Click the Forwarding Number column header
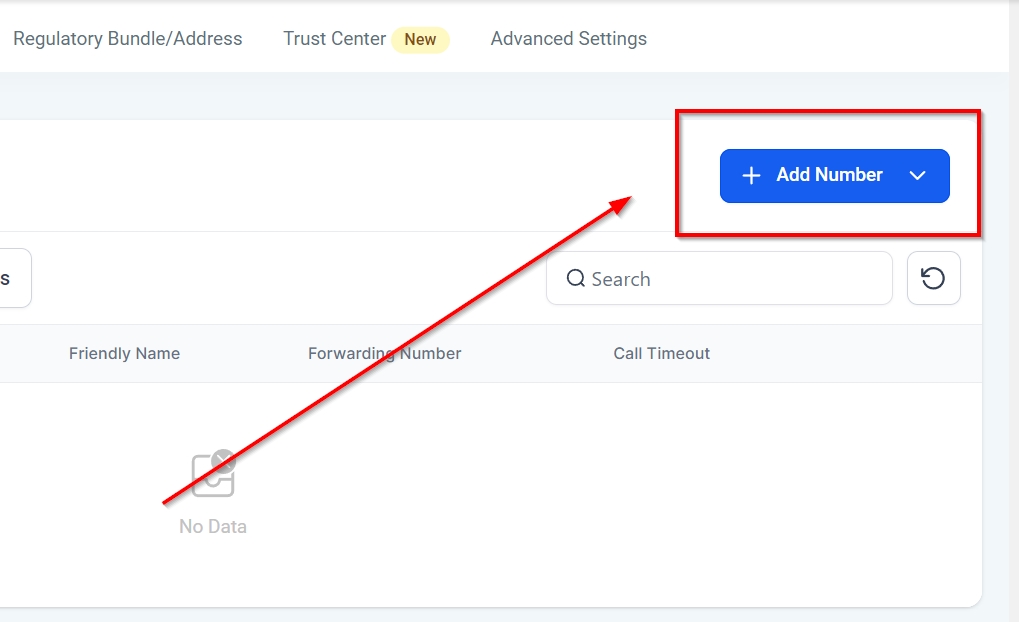Screen dimensions: 1019x622 pyautogui.click(x=384, y=353)
